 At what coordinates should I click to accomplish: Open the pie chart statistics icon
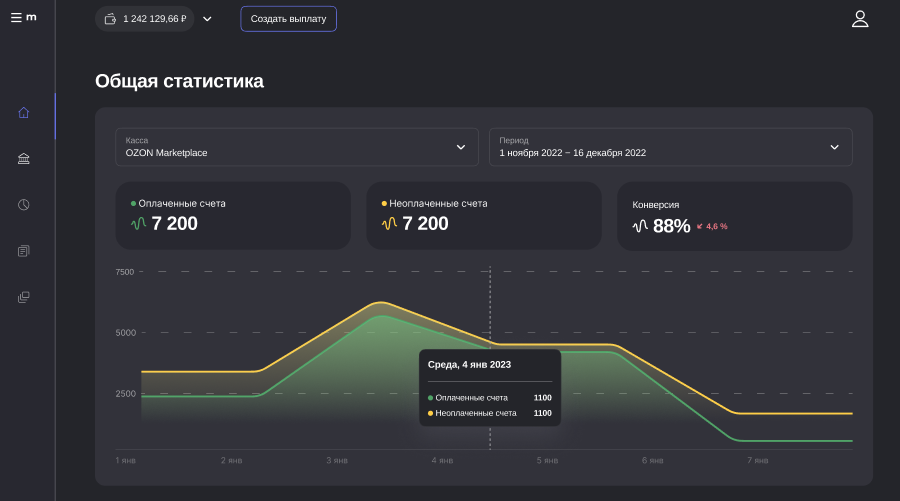(x=24, y=205)
